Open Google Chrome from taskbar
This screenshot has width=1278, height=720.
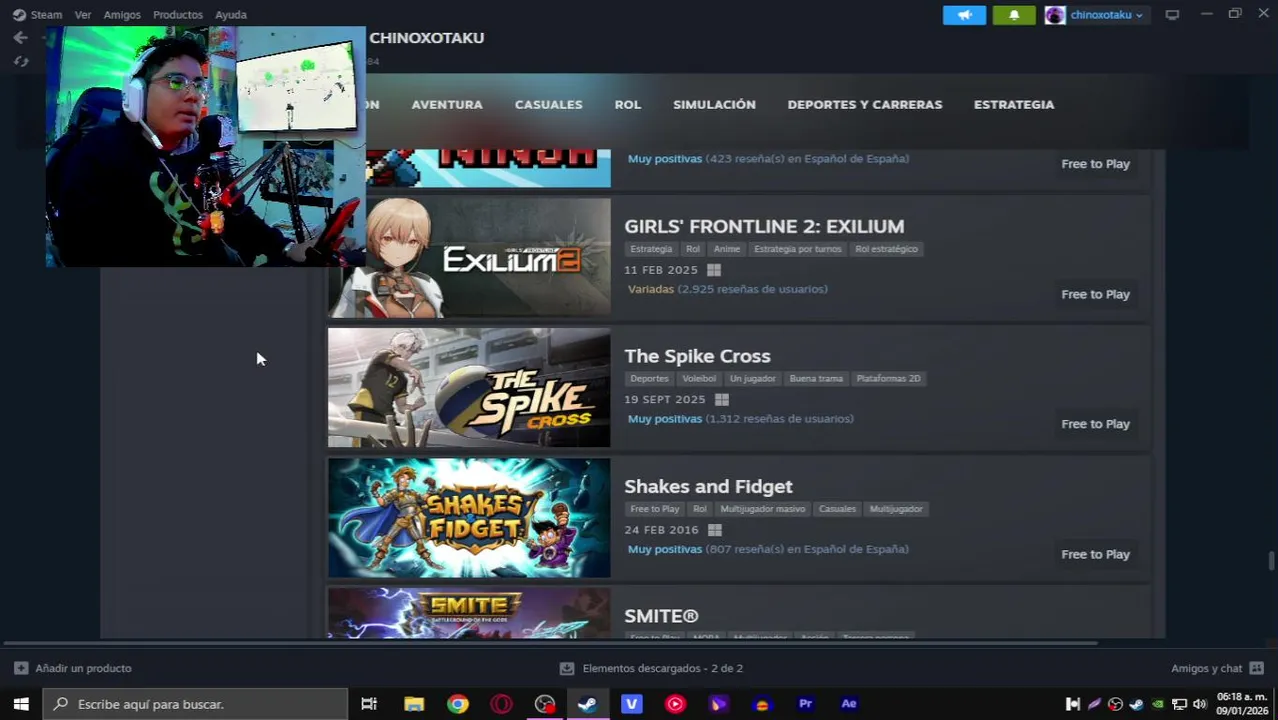(x=457, y=704)
